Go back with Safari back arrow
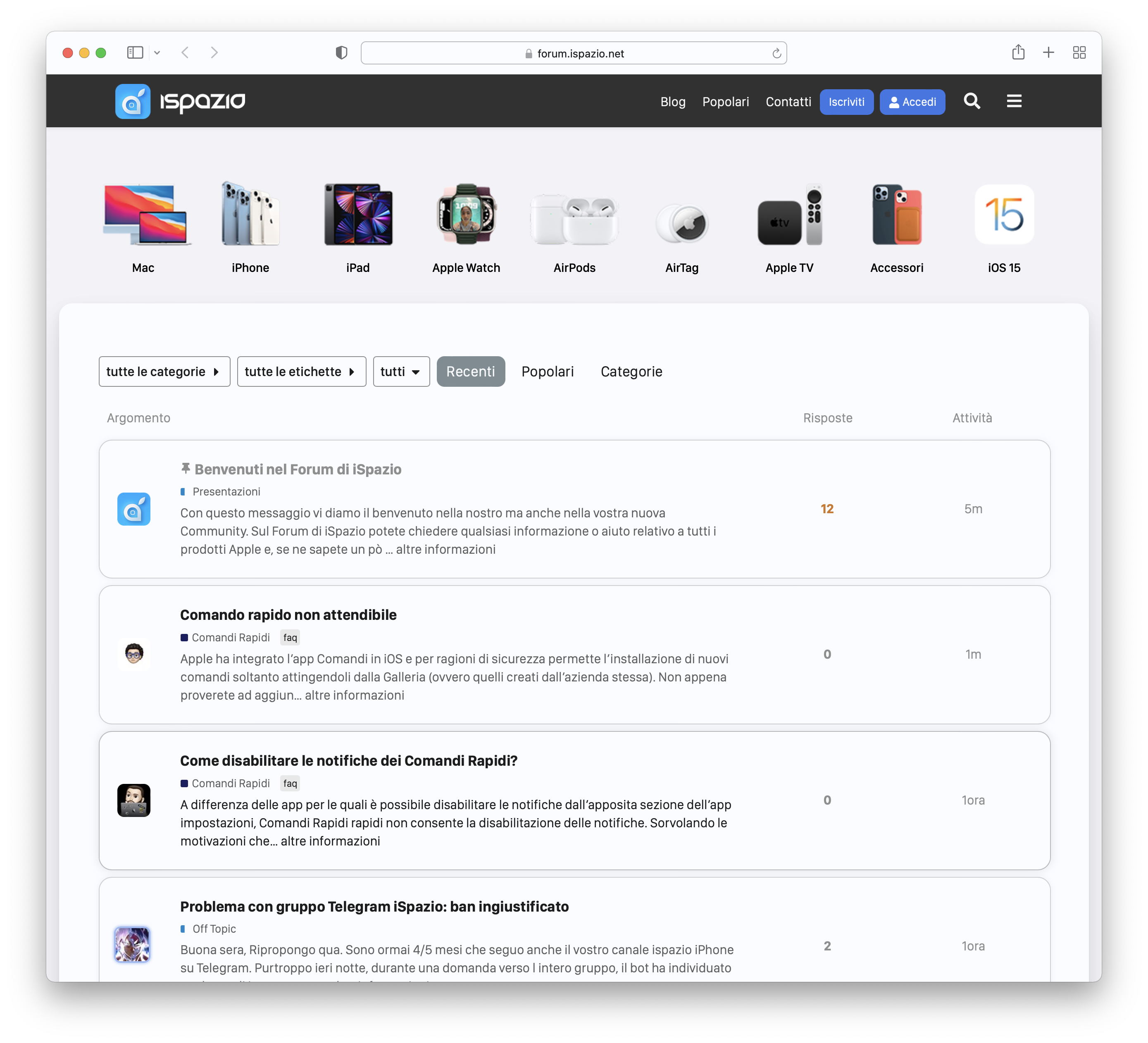Screen dimensions: 1148x1043 (x=185, y=53)
